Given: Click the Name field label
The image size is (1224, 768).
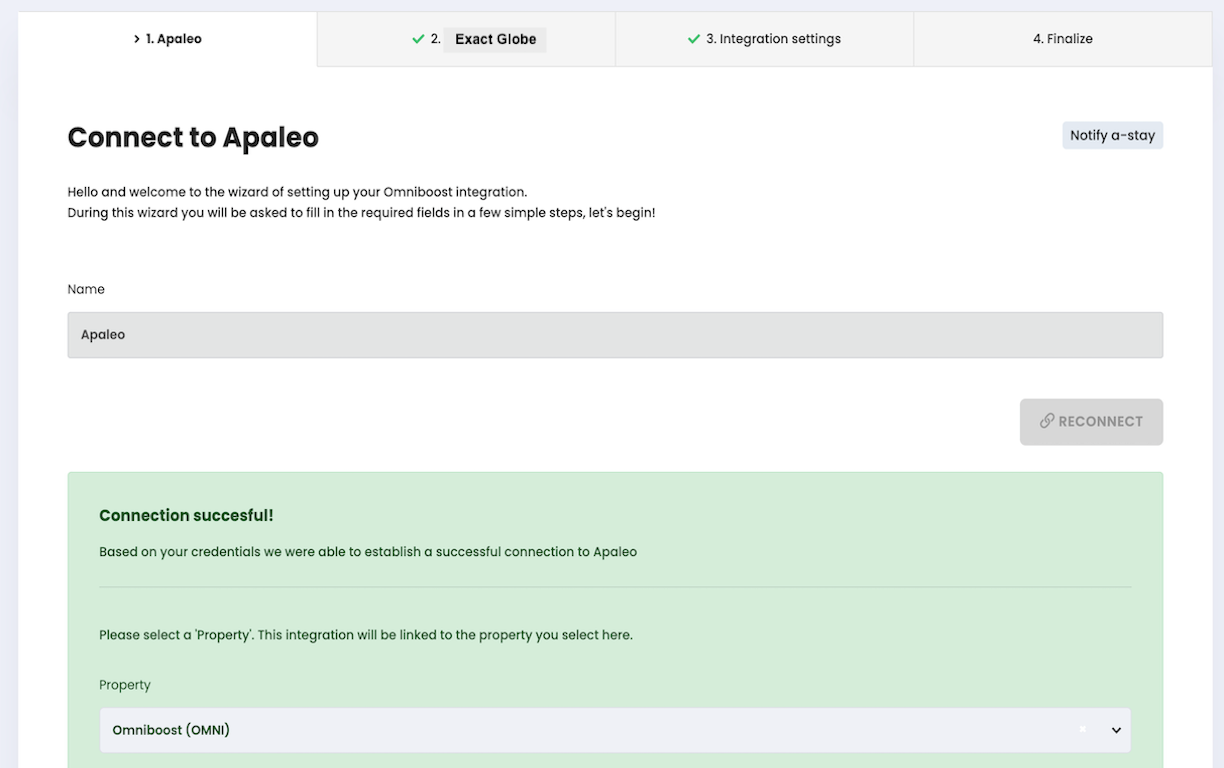Looking at the screenshot, I should pos(86,289).
